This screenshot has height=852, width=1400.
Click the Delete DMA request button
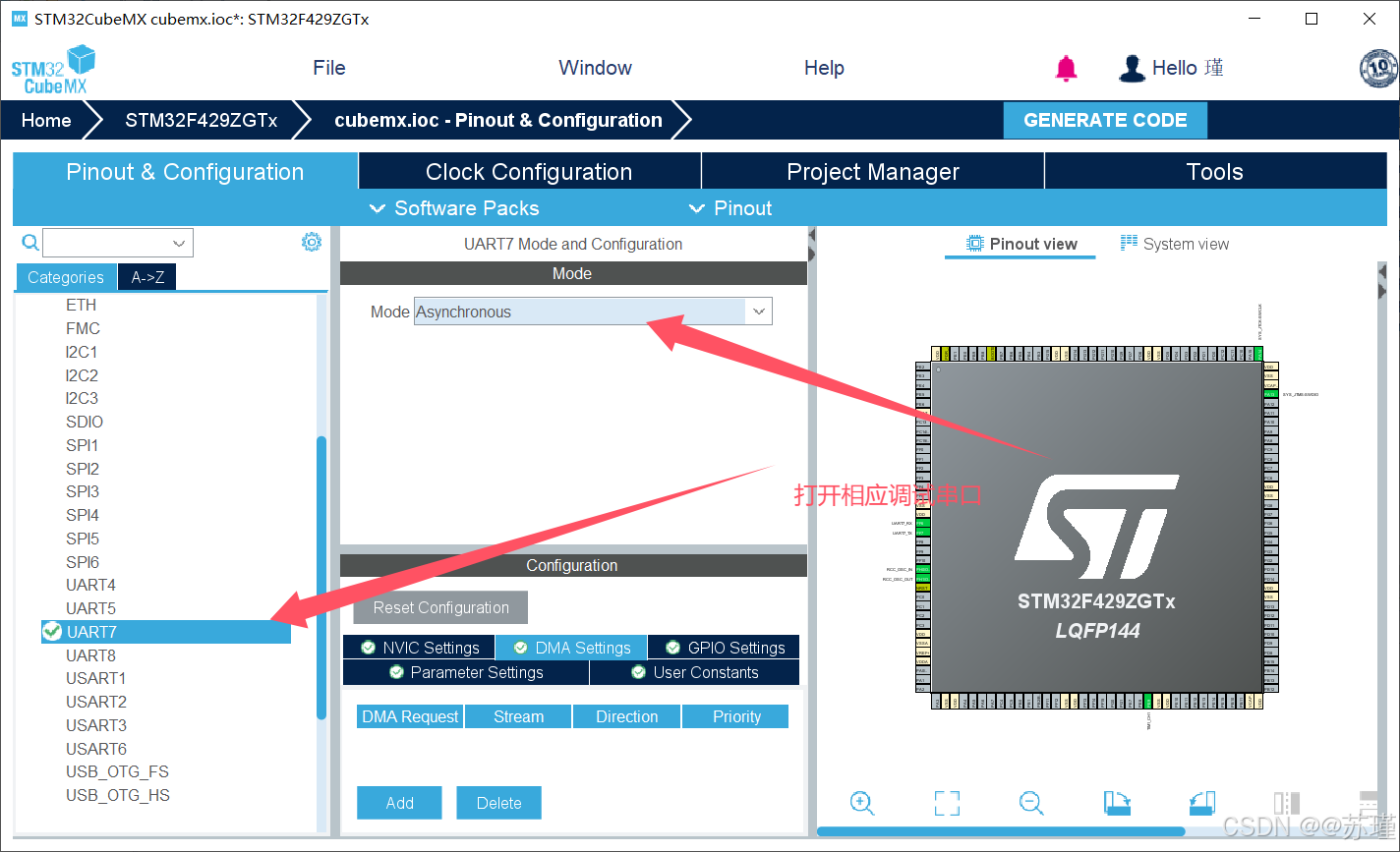coord(498,803)
